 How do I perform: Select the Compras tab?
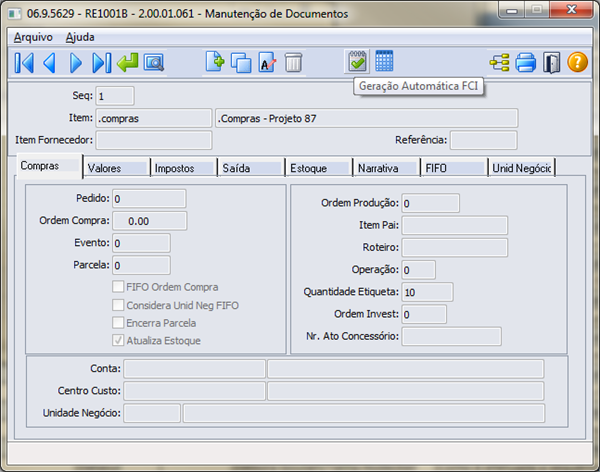pyautogui.click(x=49, y=166)
